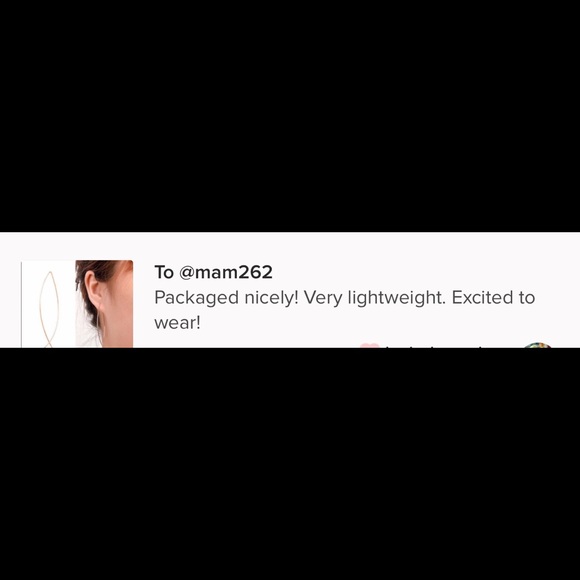
Task: Open the reviewer's round avatar icon
Action: (537, 345)
